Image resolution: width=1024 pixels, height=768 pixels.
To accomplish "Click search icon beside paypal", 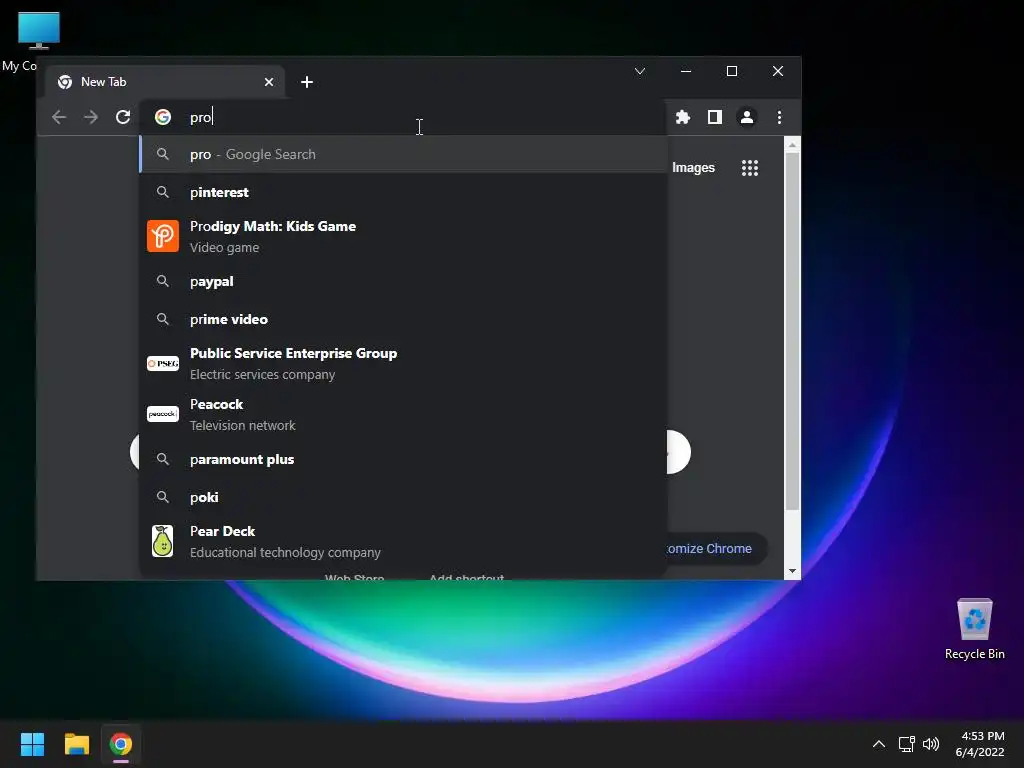I will click(x=163, y=281).
